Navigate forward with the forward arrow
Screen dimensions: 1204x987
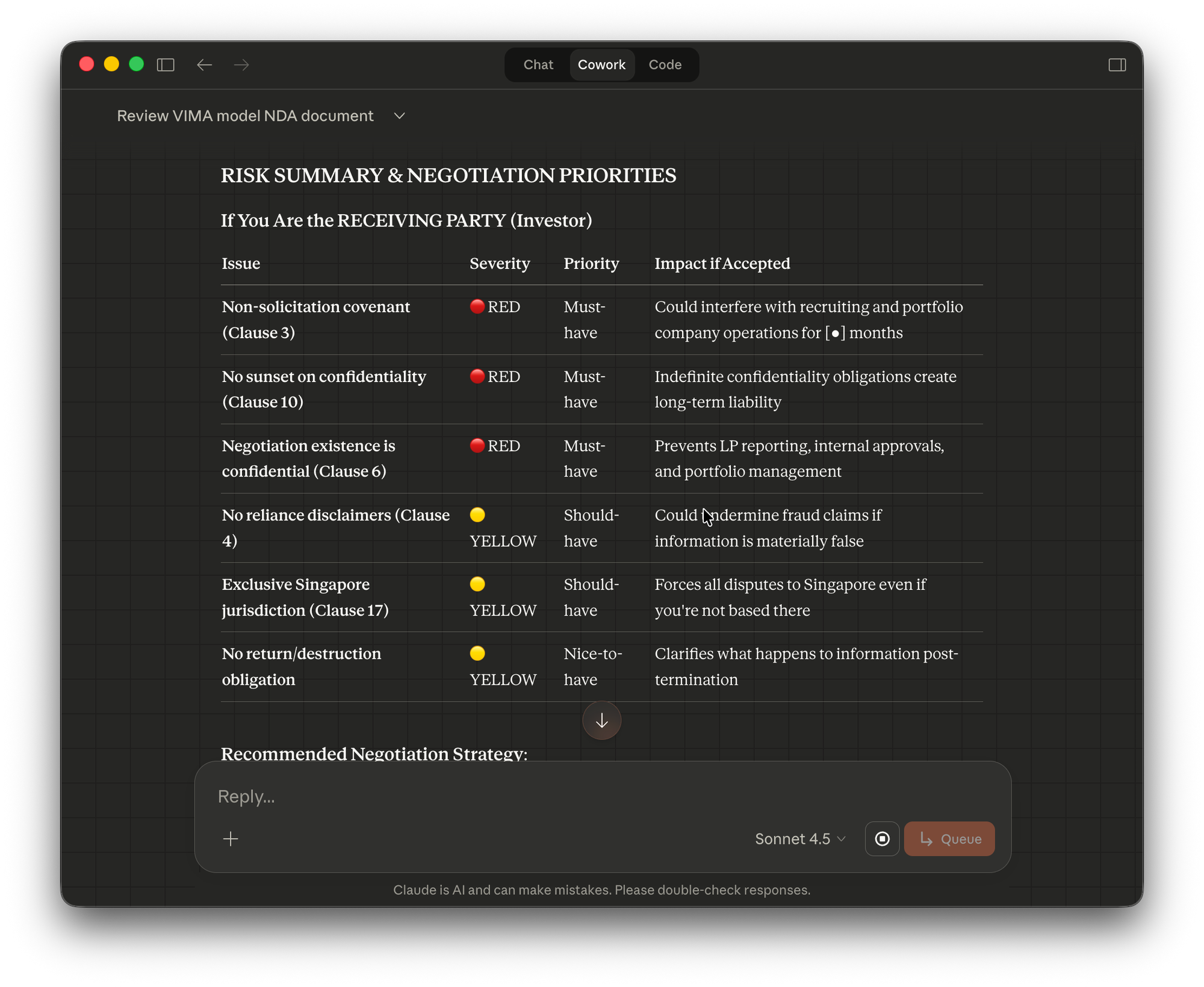pos(241,65)
